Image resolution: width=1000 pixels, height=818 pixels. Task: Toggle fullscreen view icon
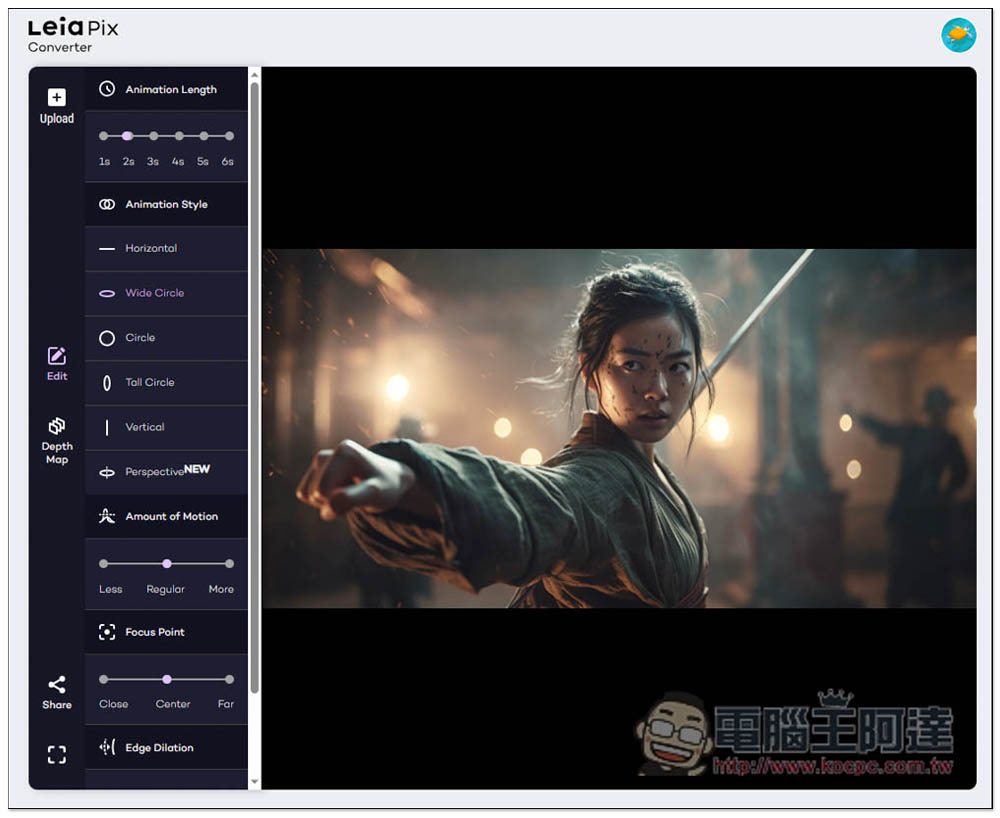pyautogui.click(x=57, y=755)
